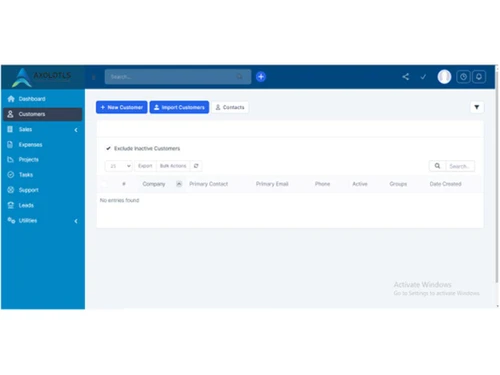The image size is (500, 375).
Task: Sort by the # column
Action: pos(124,184)
